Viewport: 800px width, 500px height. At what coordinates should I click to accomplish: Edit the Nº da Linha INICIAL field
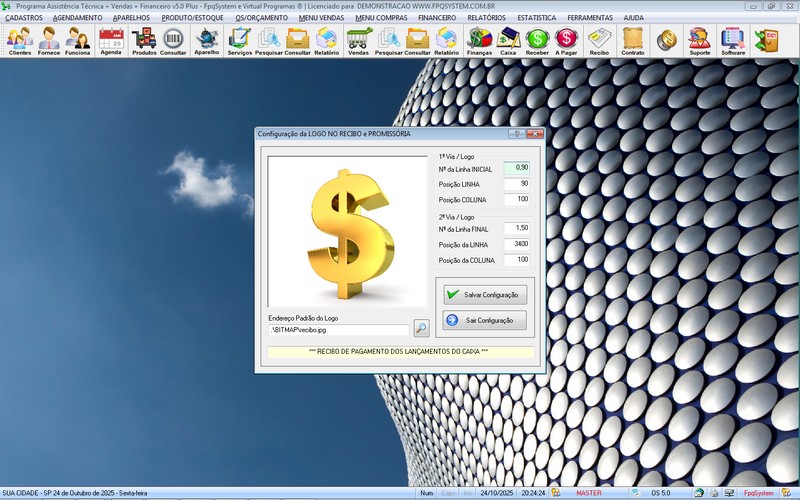tap(517, 168)
